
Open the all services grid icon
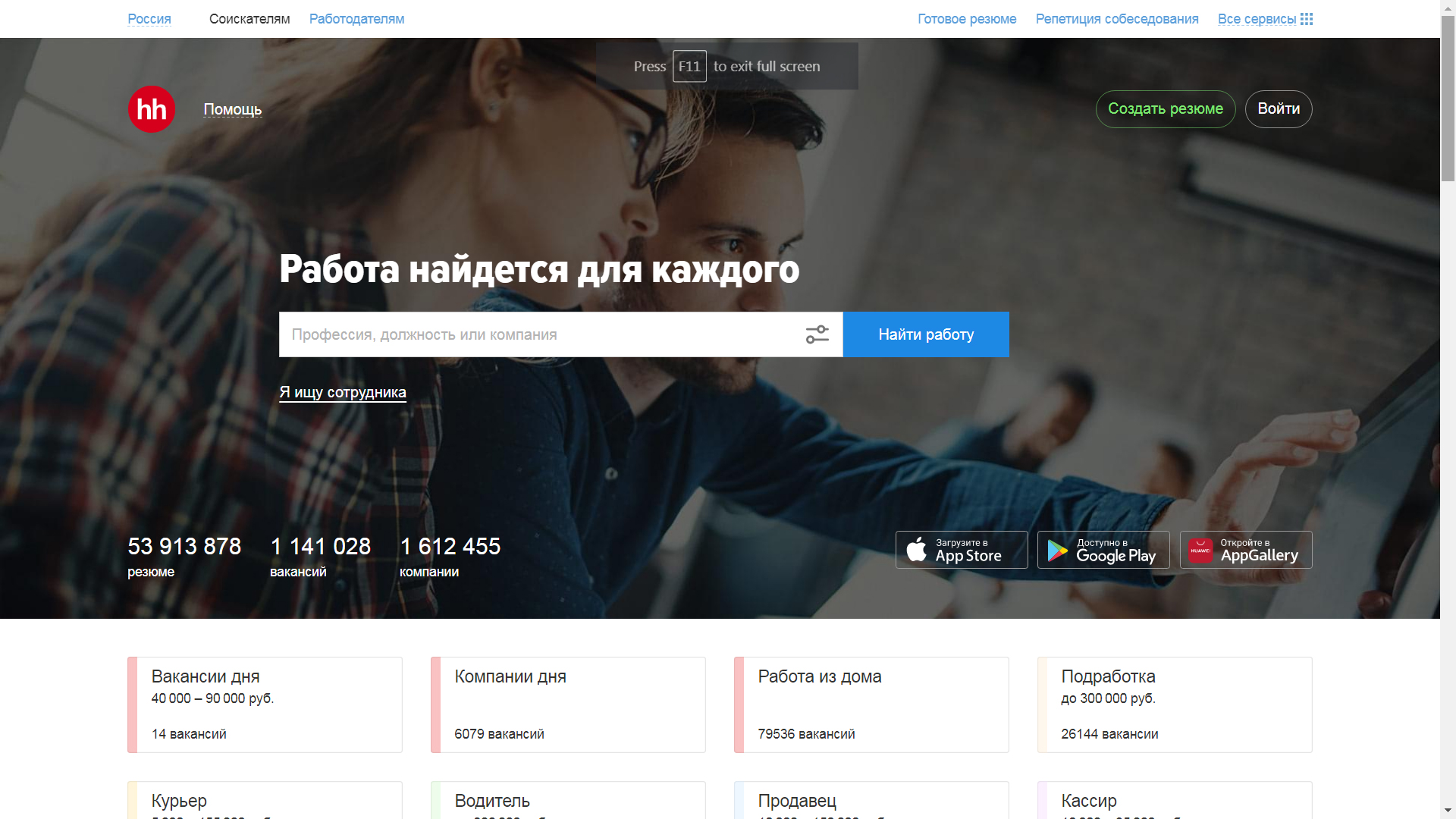click(1306, 19)
